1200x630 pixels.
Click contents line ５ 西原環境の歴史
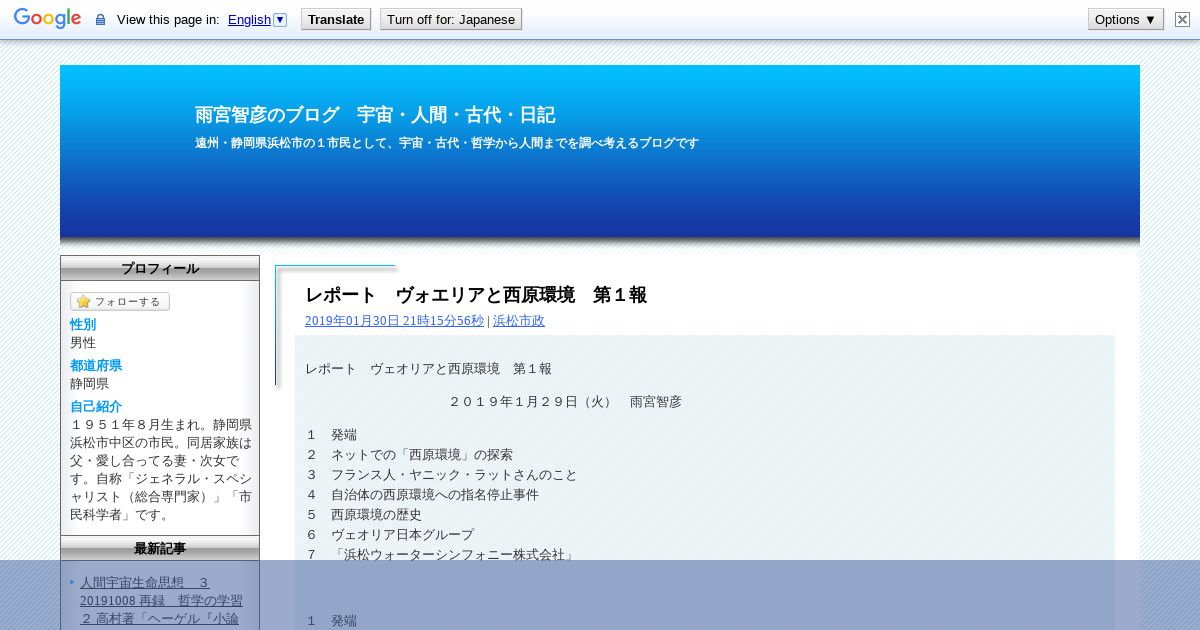click(364, 515)
